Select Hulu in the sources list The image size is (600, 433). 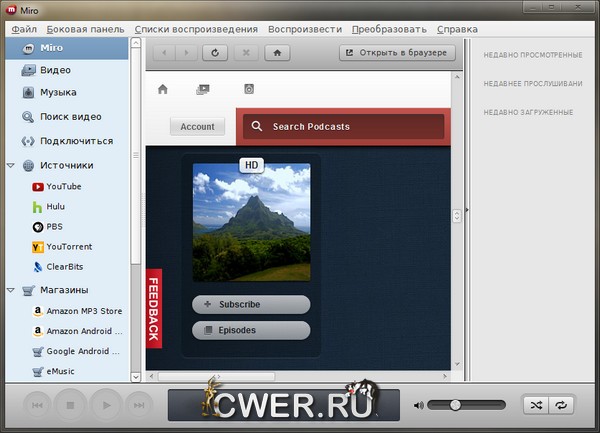click(x=55, y=207)
